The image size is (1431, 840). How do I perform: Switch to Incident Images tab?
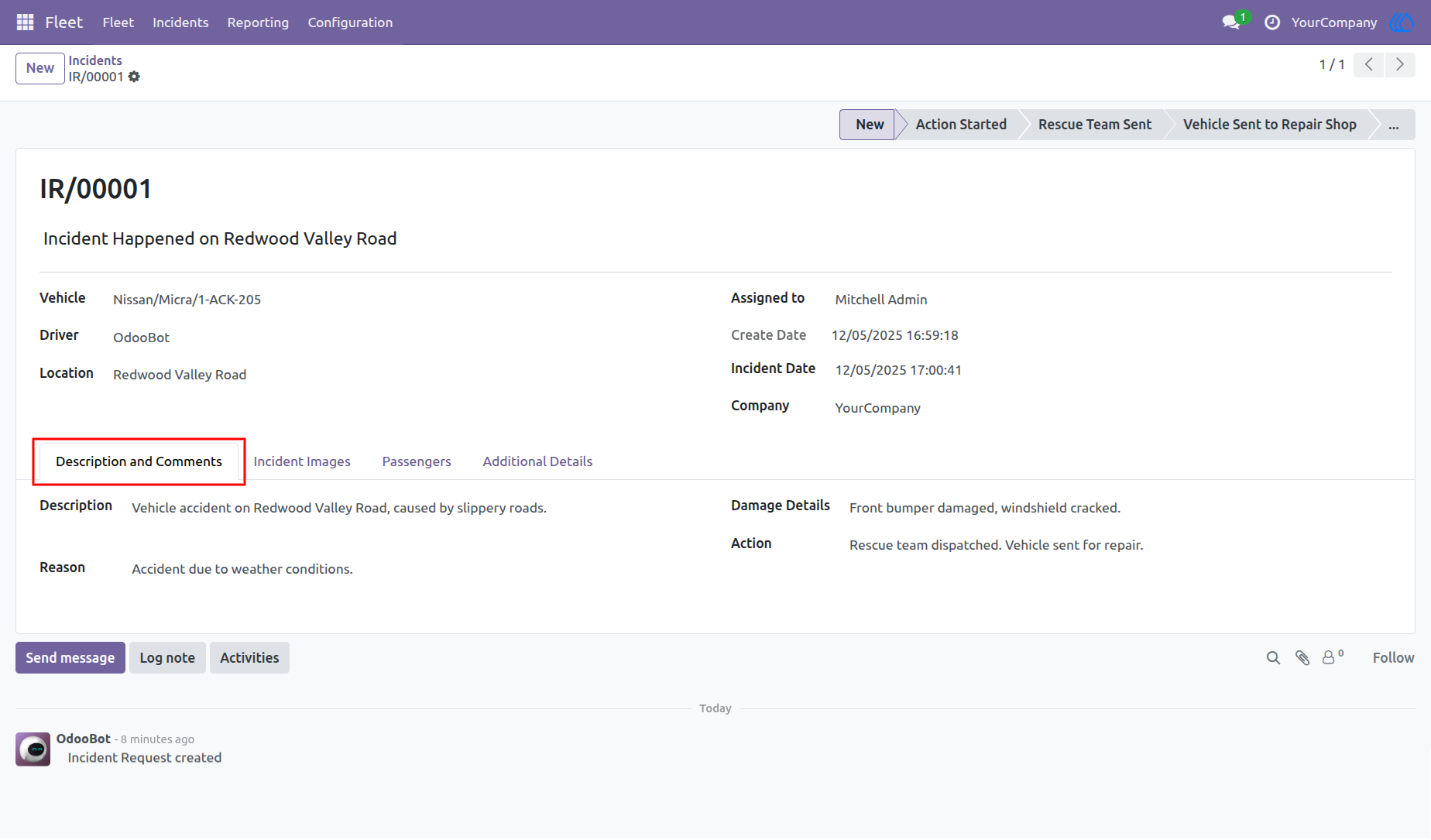point(302,461)
